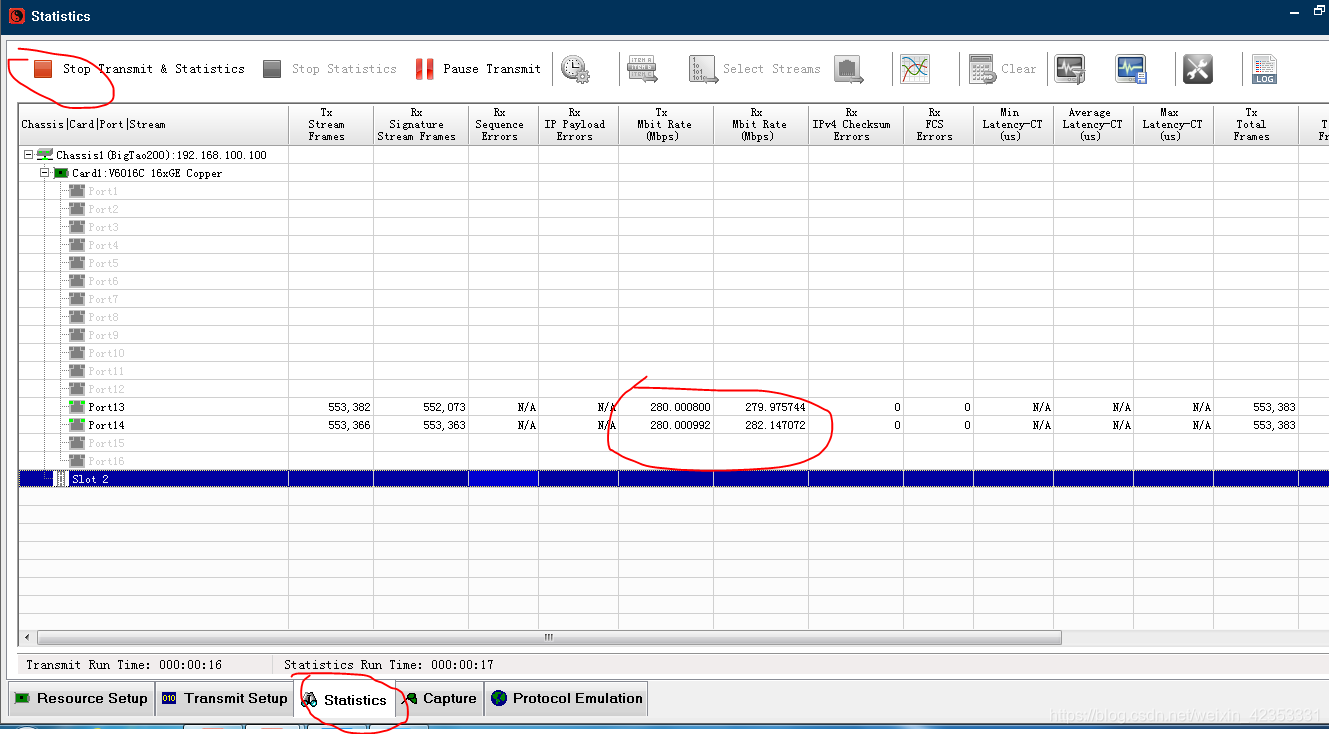Click the Port14 active port icon

pos(77,425)
